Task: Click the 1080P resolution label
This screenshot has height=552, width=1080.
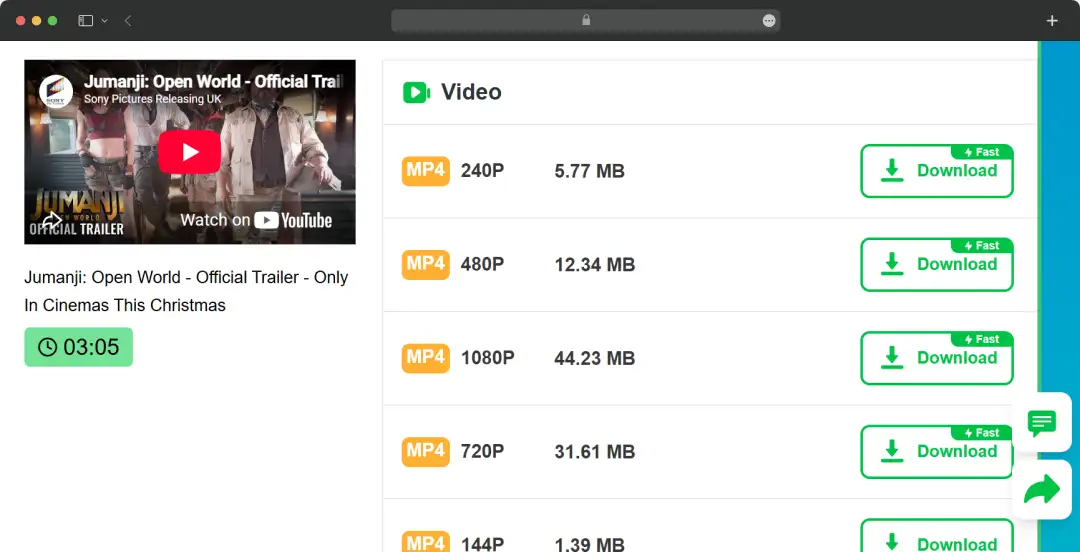Action: pyautogui.click(x=488, y=358)
